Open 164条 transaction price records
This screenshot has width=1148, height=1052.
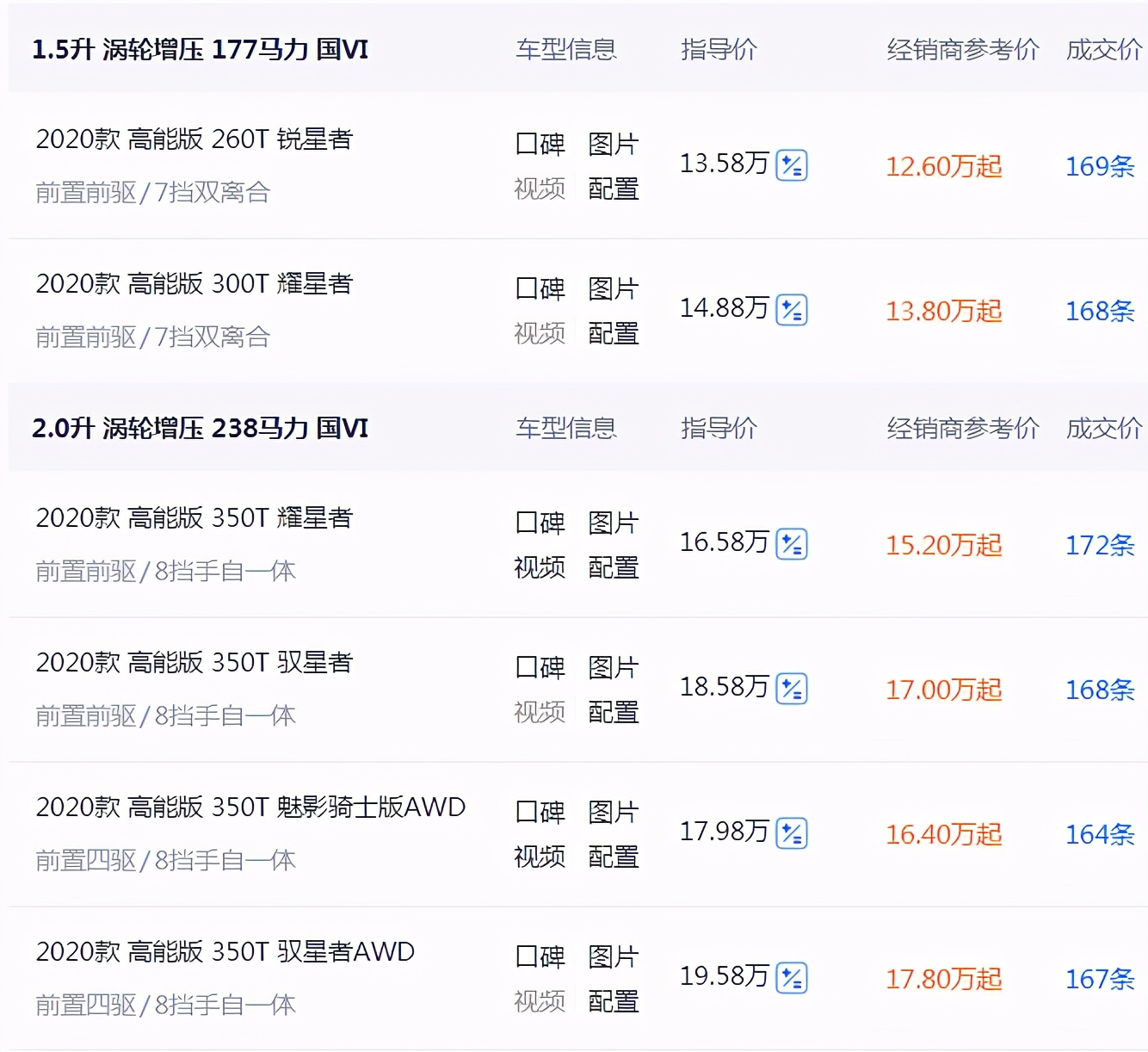click(1100, 834)
